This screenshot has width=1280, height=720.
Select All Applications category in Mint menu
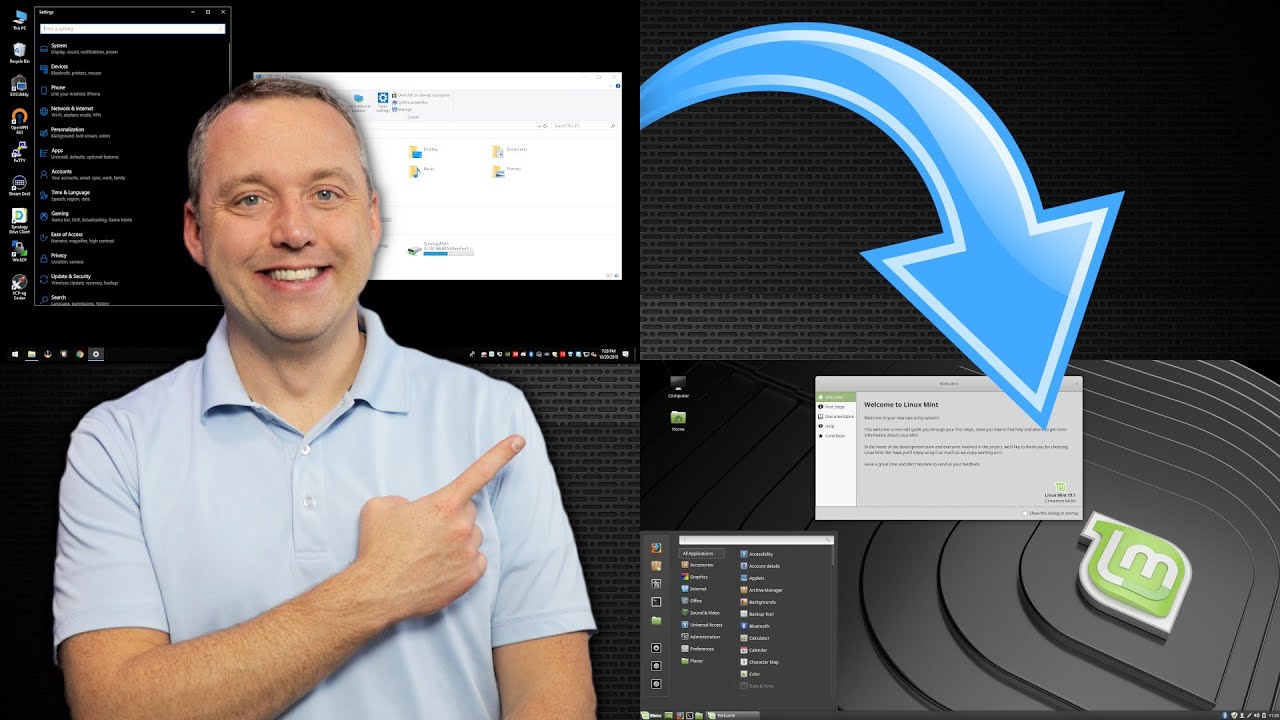click(702, 553)
